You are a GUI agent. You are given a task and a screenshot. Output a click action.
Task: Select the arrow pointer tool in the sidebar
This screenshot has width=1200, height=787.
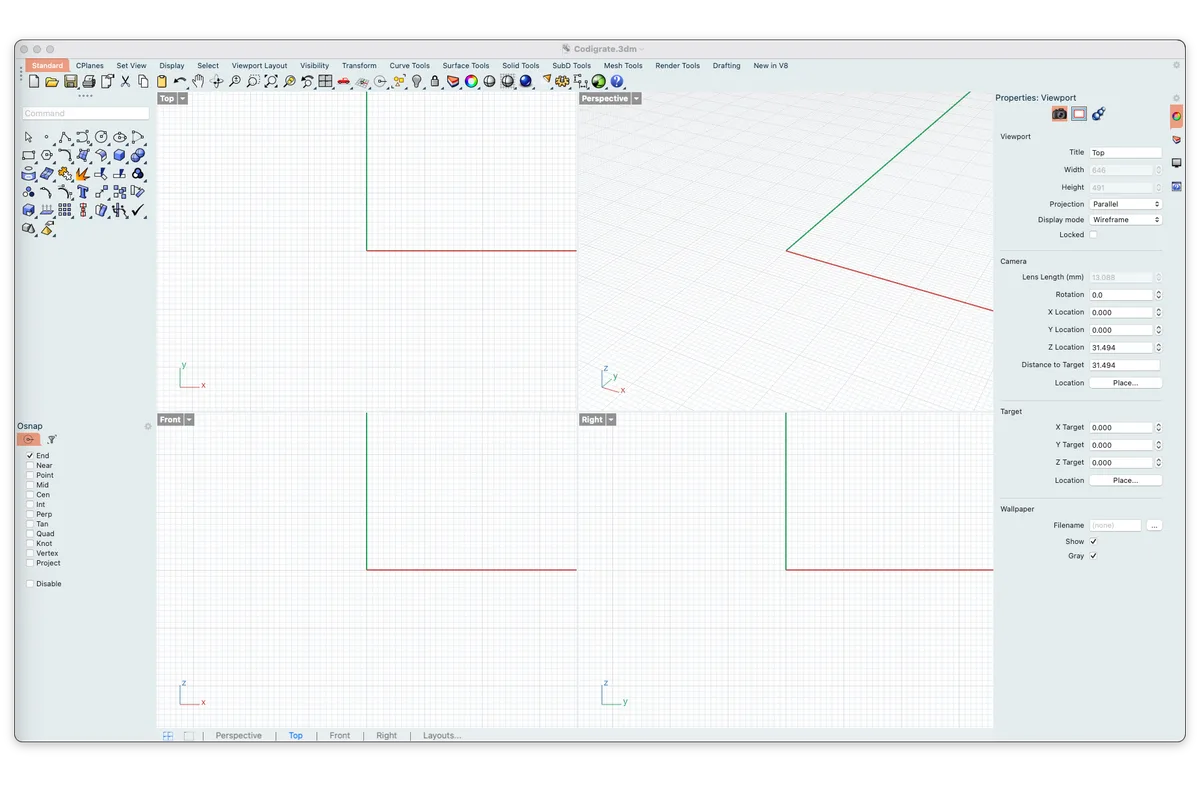pyautogui.click(x=28, y=137)
